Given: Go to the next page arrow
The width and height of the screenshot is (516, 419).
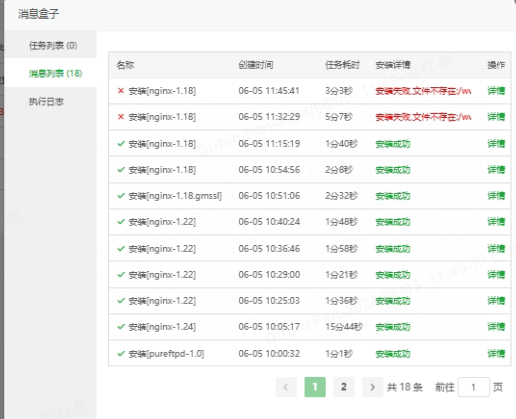Looking at the screenshot, I should [x=373, y=387].
